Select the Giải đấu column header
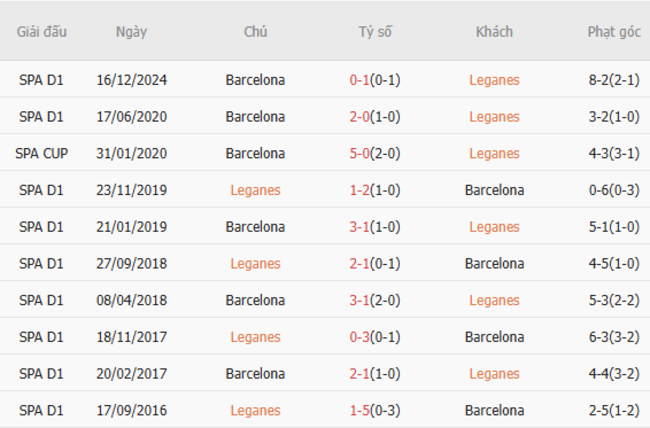650x428 pixels. pos(42,32)
